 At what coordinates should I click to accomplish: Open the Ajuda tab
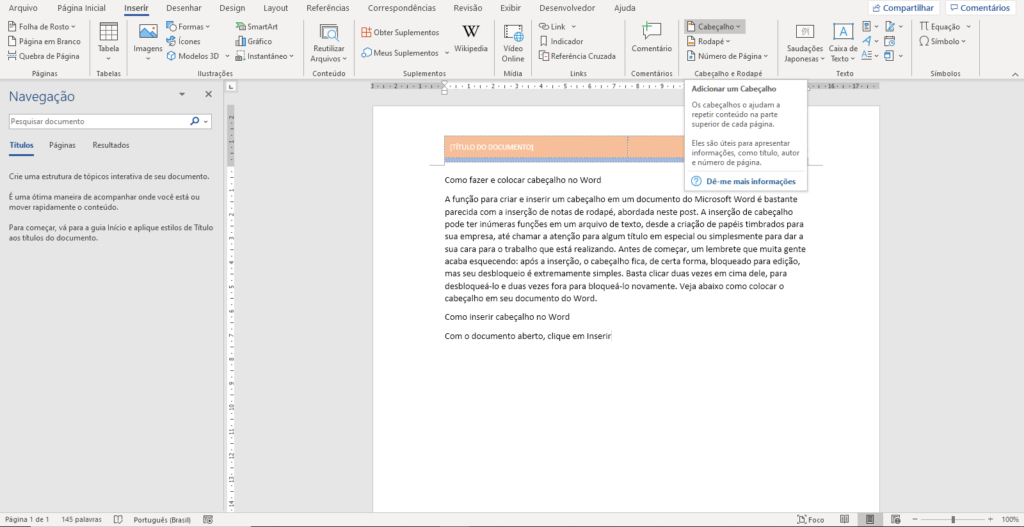point(624,8)
